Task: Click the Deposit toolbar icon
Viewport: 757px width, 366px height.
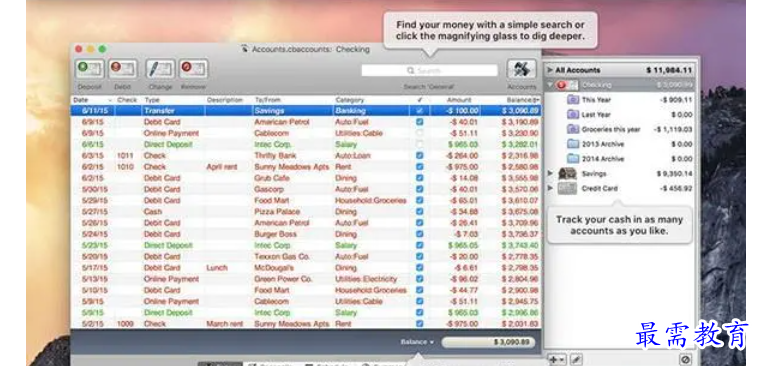Action: tap(90, 69)
